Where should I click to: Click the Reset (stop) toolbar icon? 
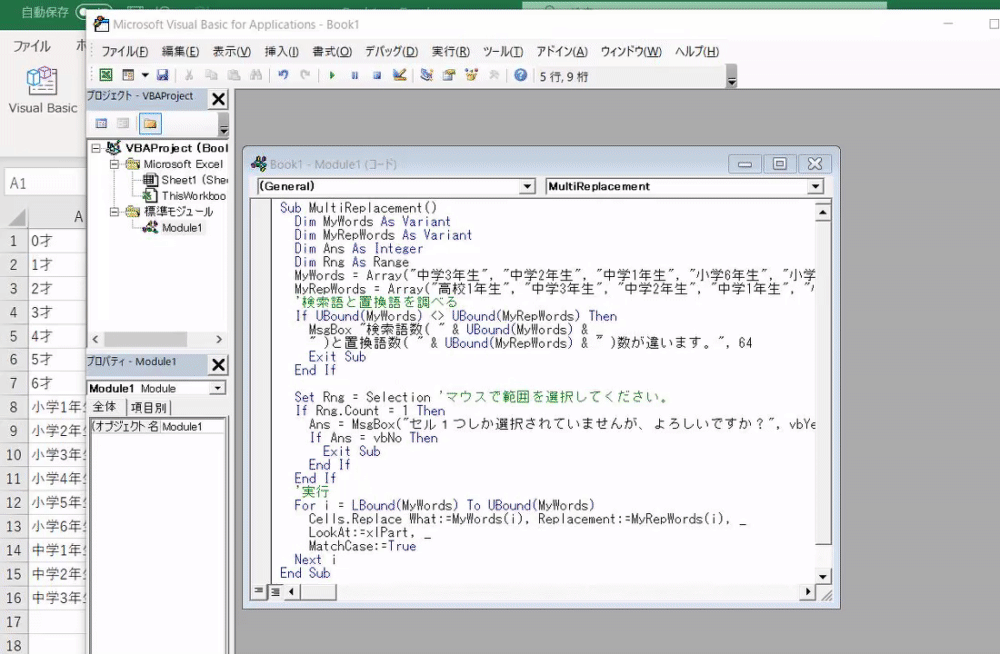point(377,75)
